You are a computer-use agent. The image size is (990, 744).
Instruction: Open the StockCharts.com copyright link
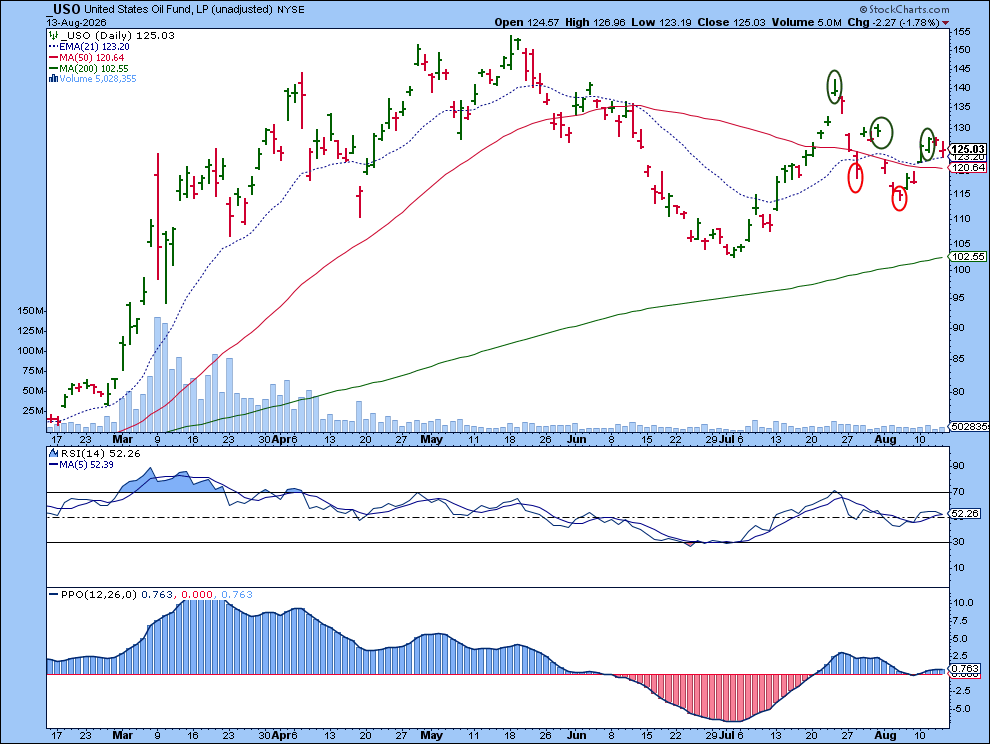904,9
